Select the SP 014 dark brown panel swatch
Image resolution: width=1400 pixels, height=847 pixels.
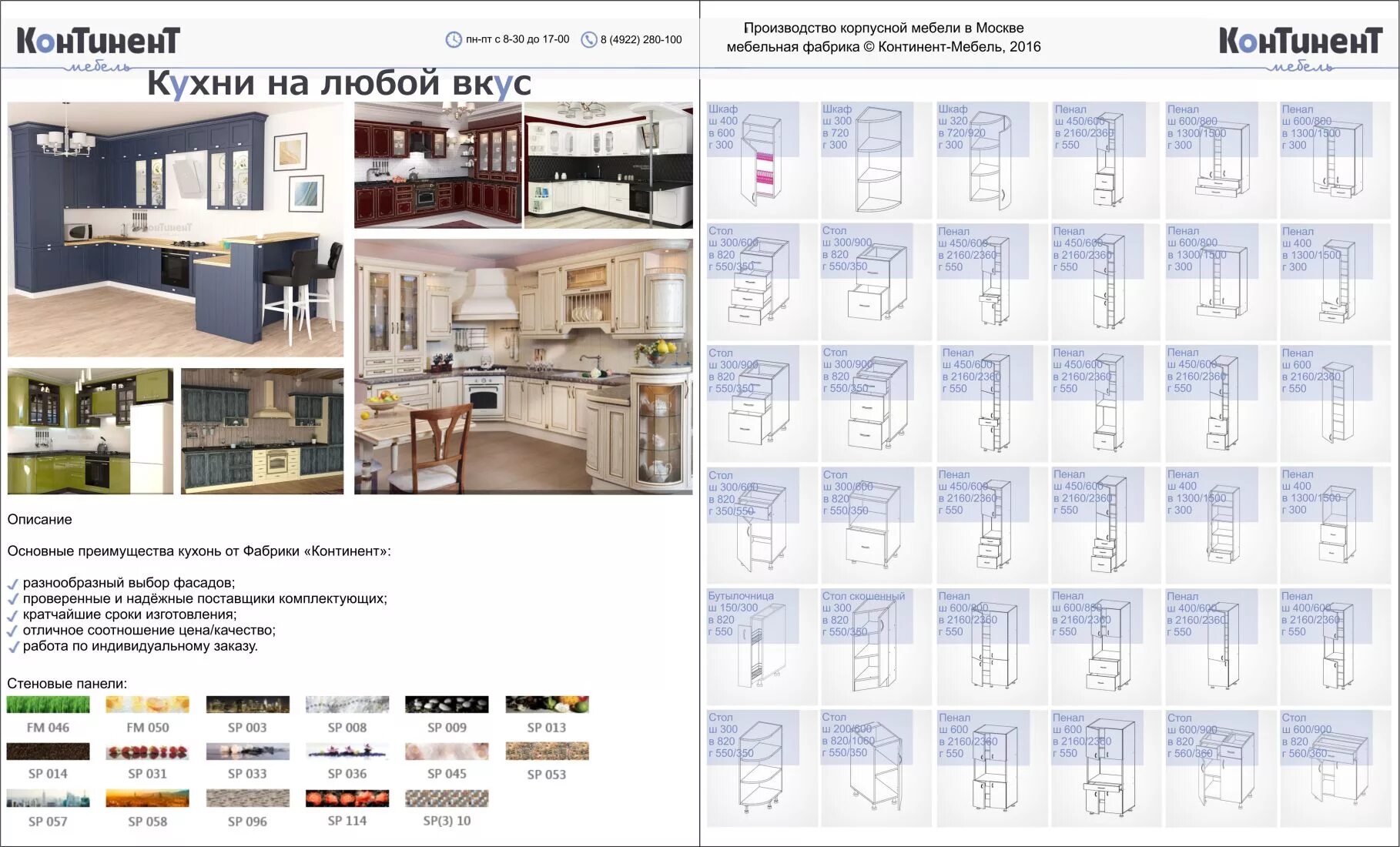[48, 752]
